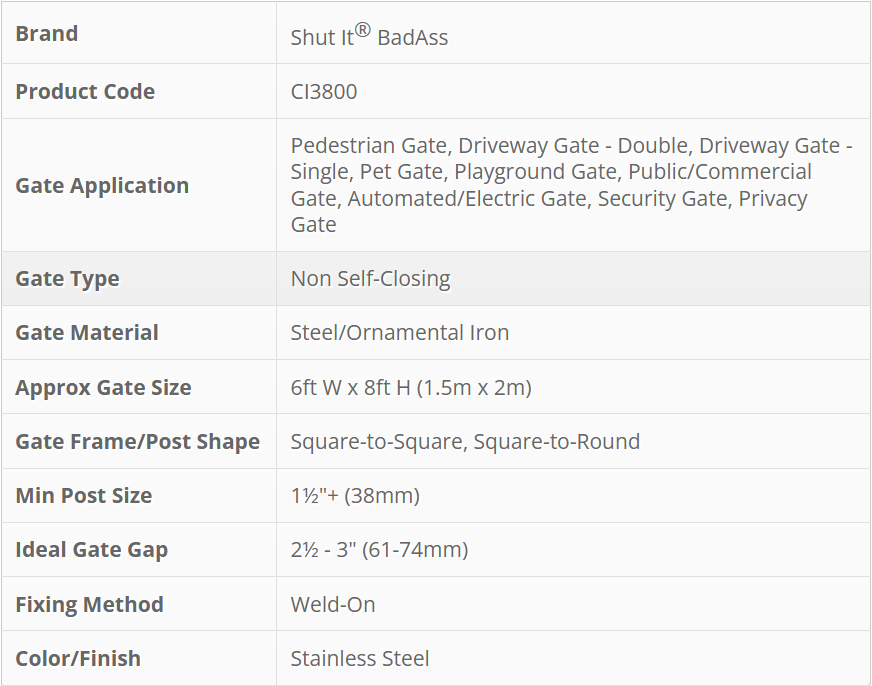Viewport: 872px width, 686px height.
Task: Click the Approx Gate Size label
Action: pyautogui.click(x=103, y=388)
